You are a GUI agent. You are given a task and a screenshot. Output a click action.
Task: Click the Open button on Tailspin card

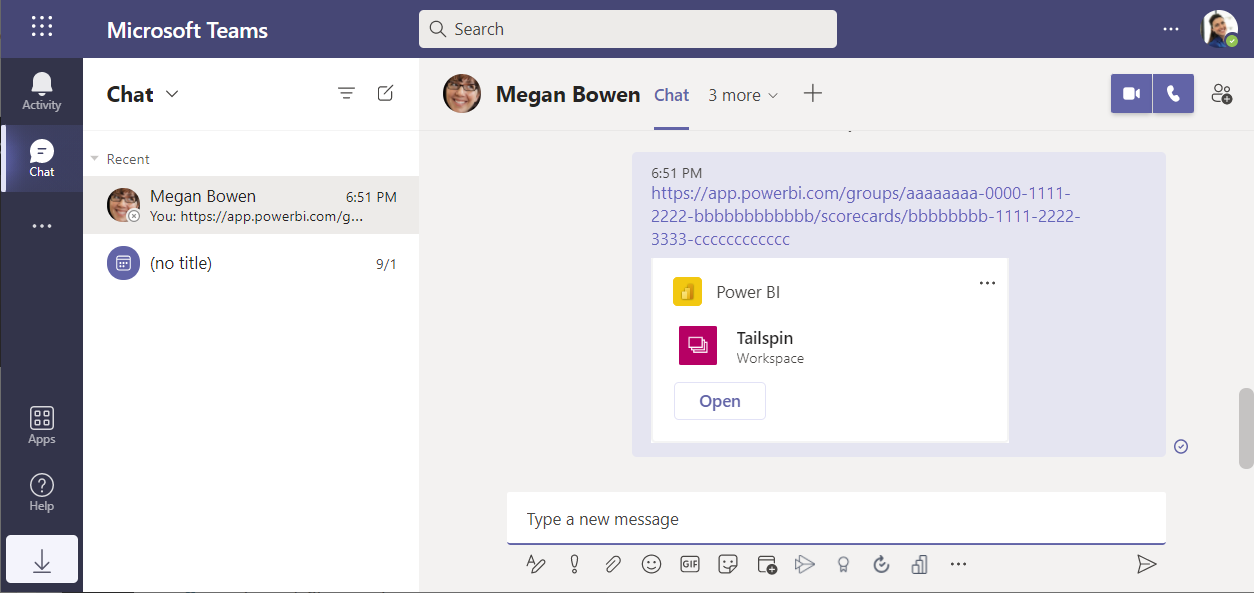point(720,401)
